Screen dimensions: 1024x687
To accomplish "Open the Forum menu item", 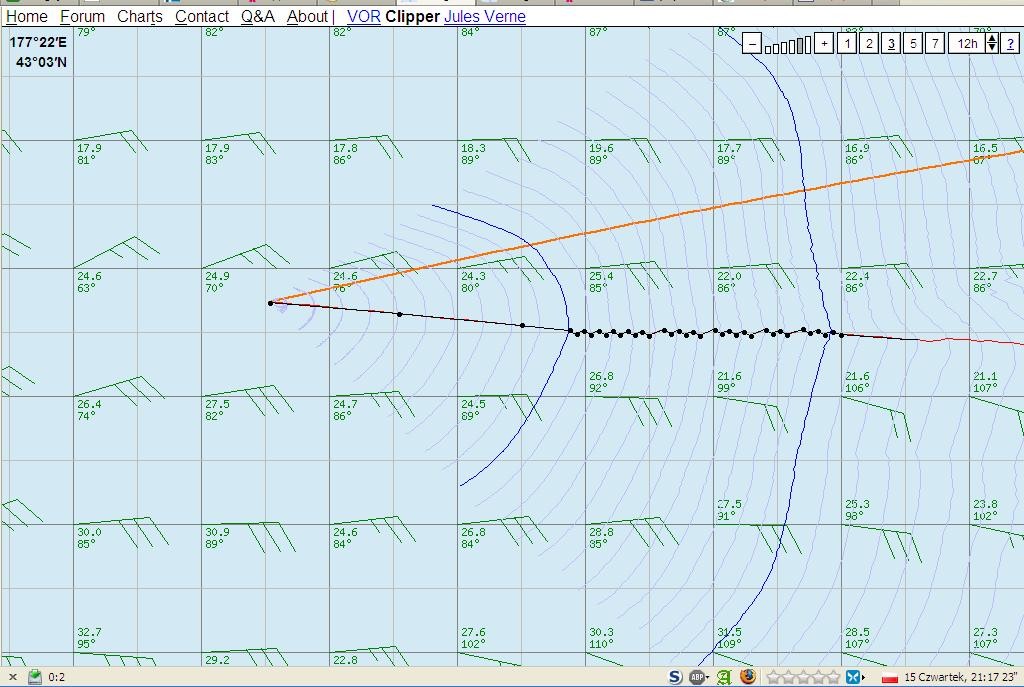I will [x=82, y=16].
